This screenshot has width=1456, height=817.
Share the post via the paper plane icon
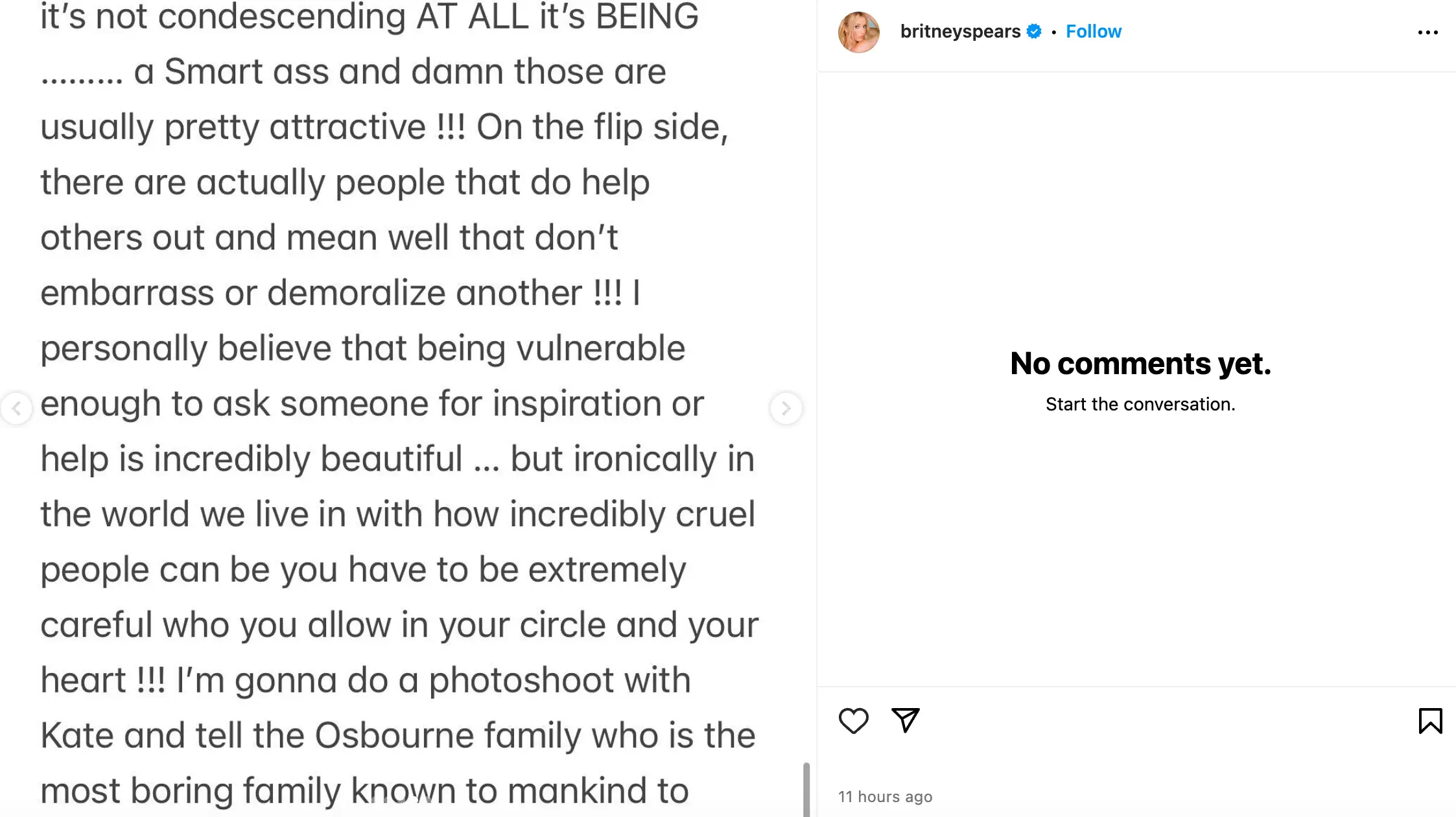pyautogui.click(x=905, y=720)
